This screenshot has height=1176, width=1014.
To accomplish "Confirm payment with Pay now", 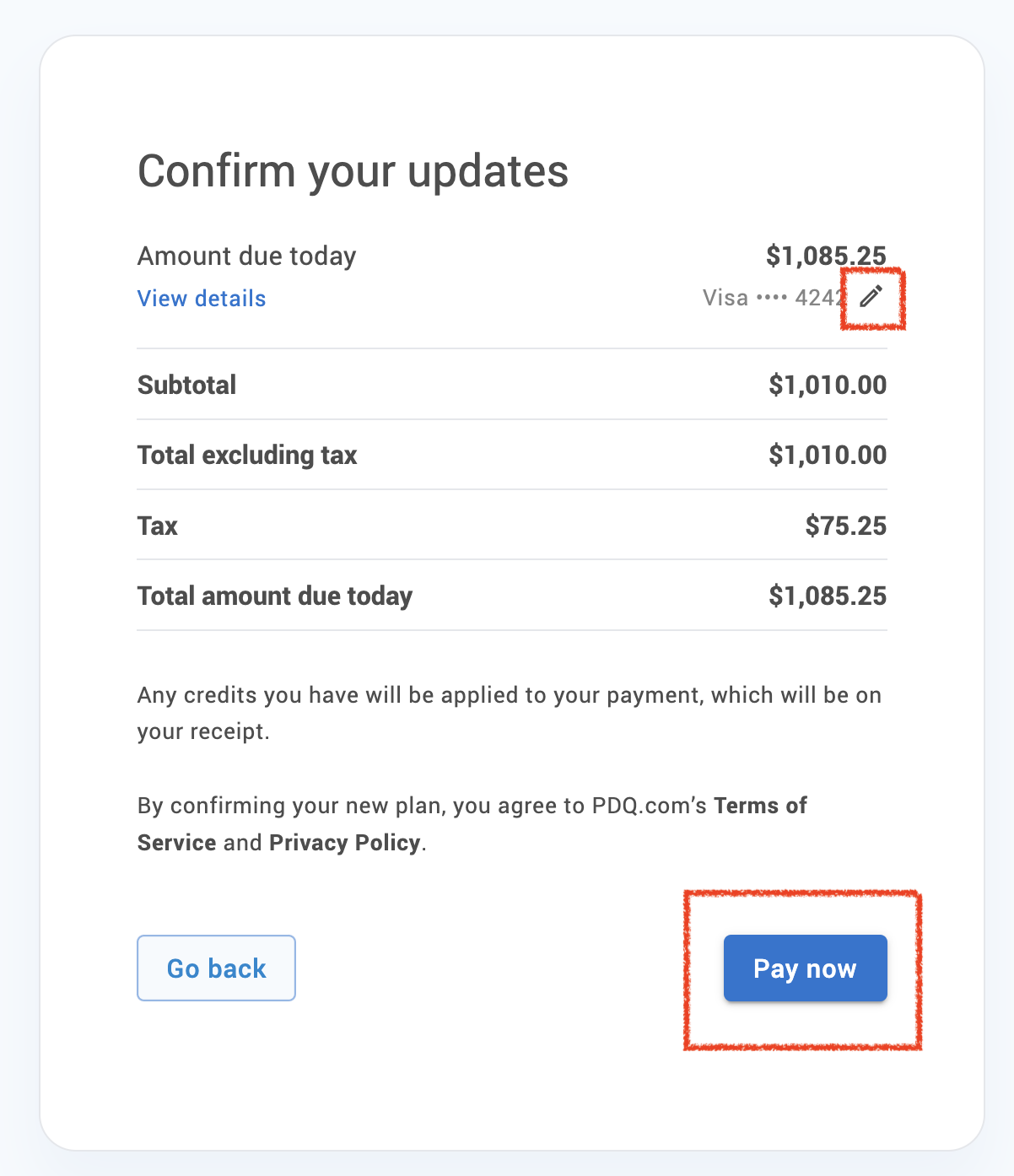I will click(x=804, y=968).
